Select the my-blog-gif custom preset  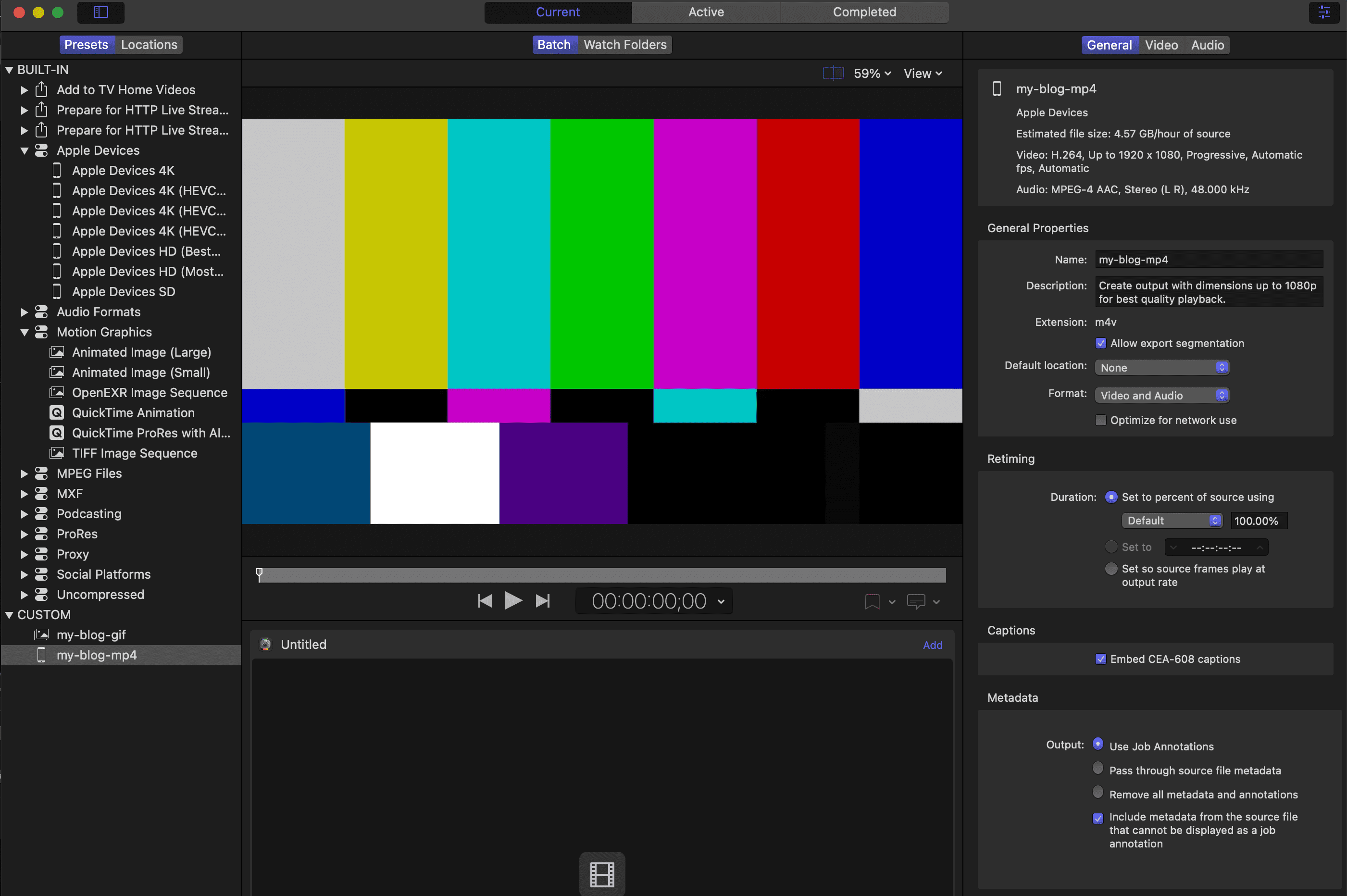coord(91,635)
